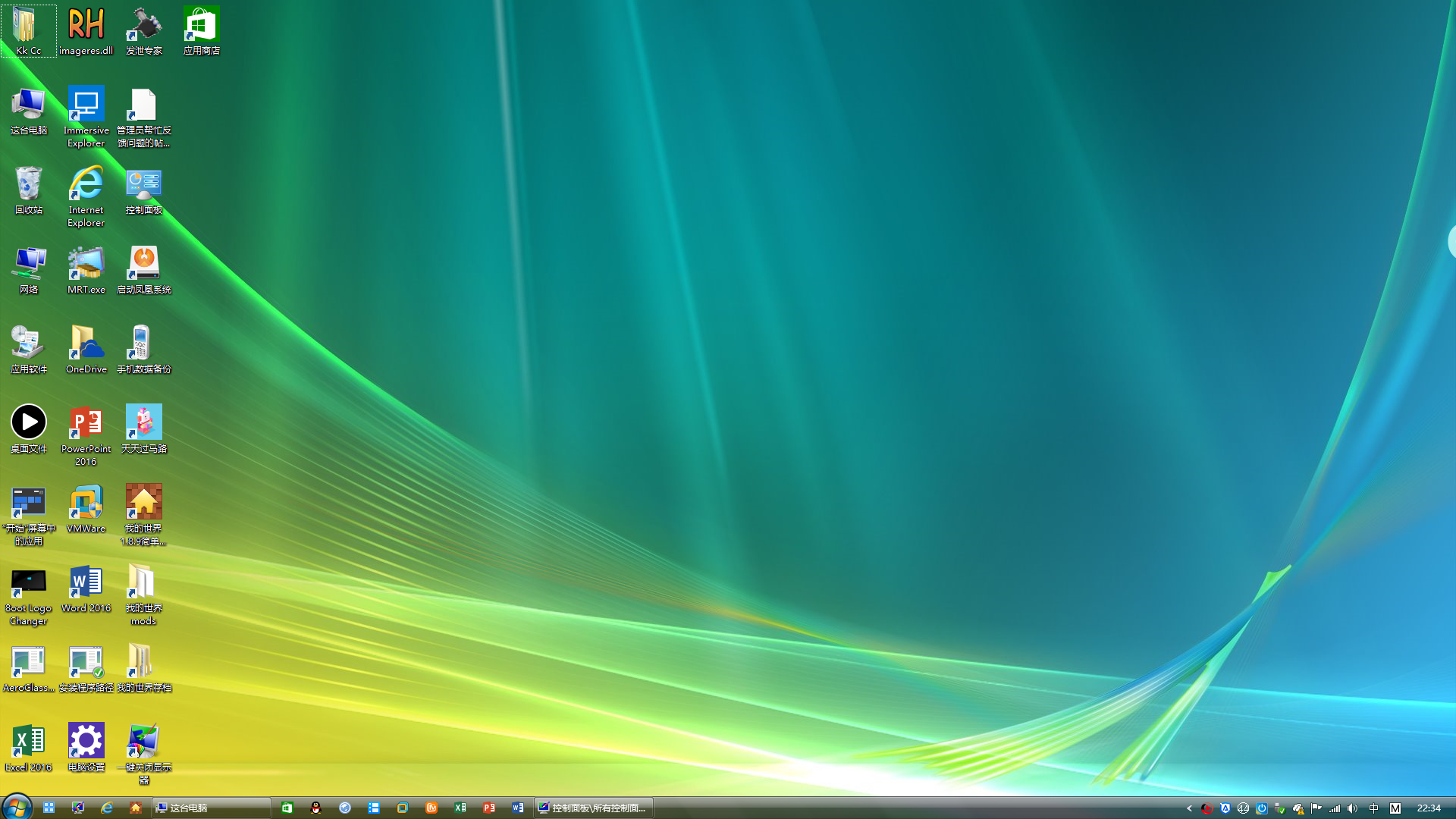Select the 我的世界 1.8.9 shortcut
The width and height of the screenshot is (1456, 819).
click(x=143, y=515)
